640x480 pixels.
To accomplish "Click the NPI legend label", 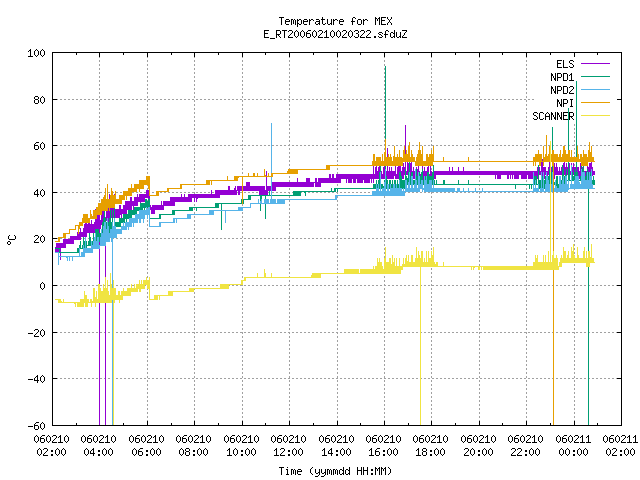I will (x=565, y=103).
